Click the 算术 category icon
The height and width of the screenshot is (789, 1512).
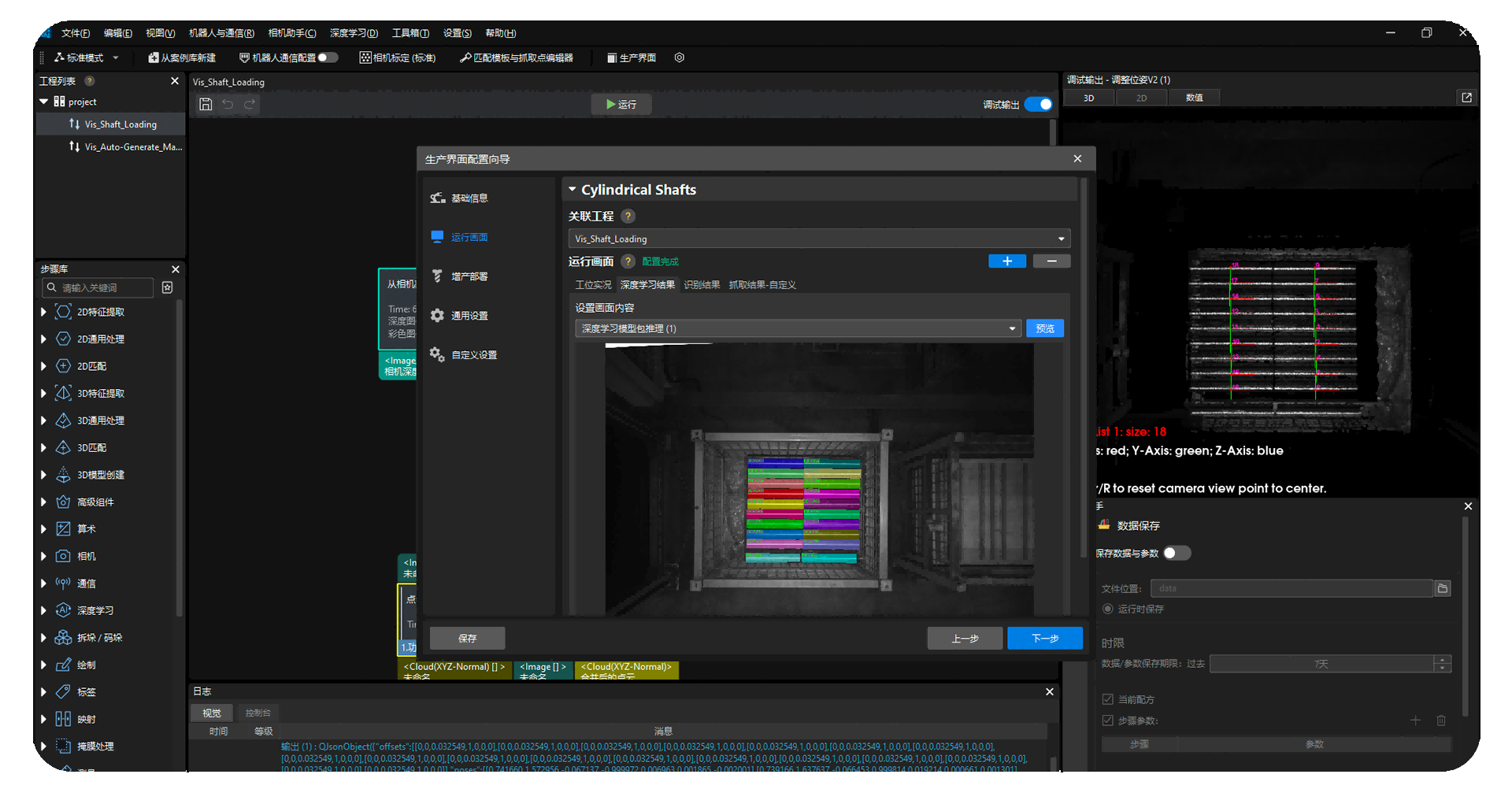coord(63,529)
